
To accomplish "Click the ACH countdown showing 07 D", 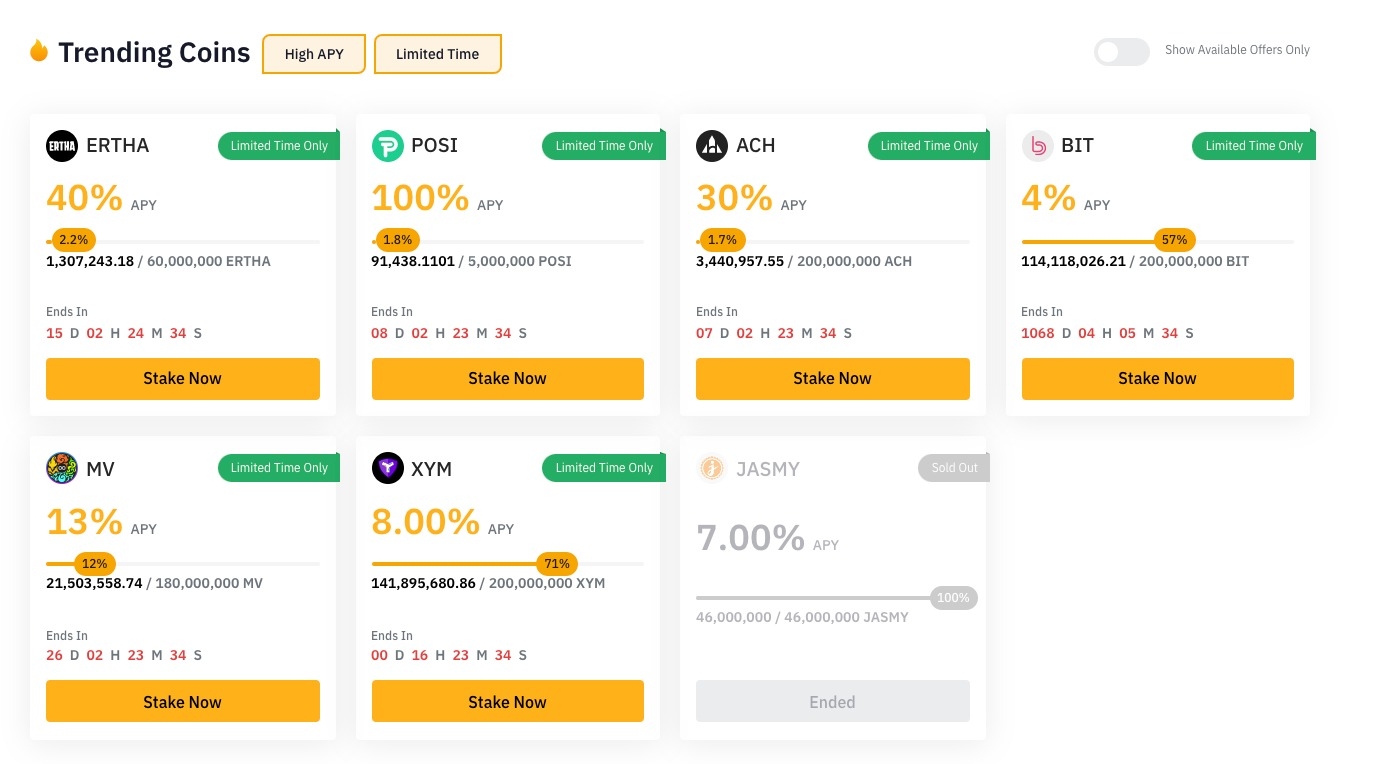I will point(774,333).
